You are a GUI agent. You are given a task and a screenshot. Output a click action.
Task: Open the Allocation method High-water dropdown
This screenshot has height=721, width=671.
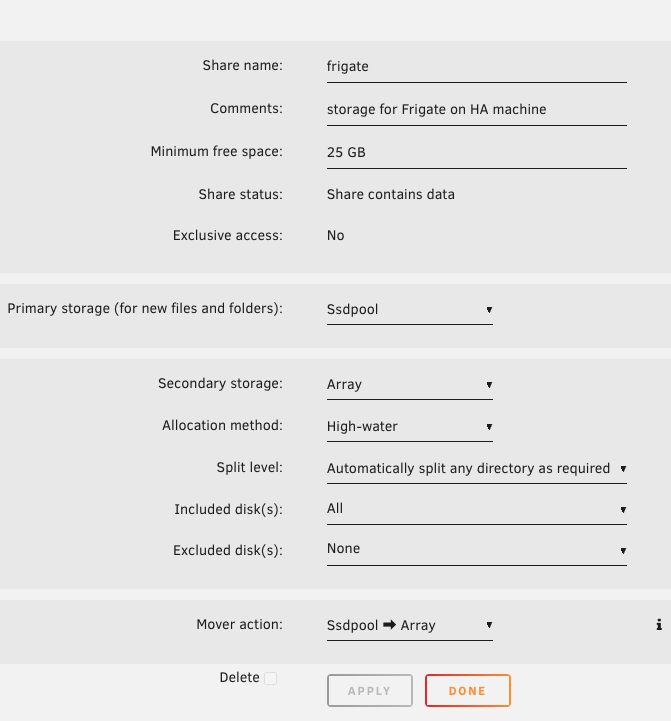(x=409, y=427)
